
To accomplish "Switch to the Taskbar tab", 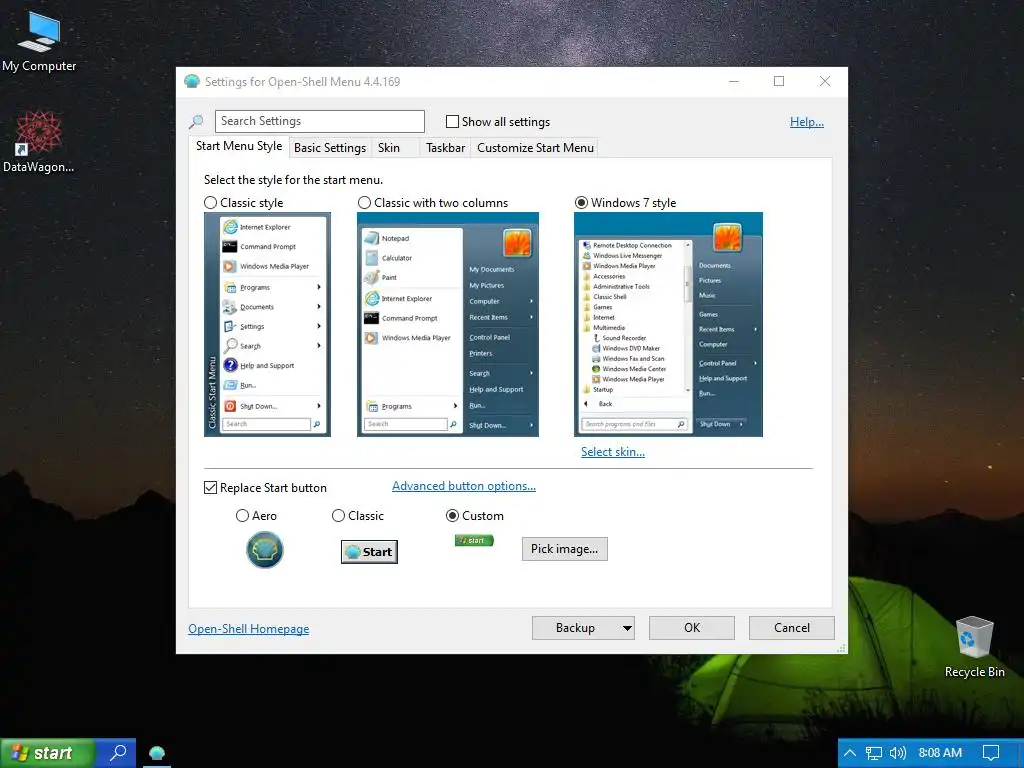I will tap(445, 148).
